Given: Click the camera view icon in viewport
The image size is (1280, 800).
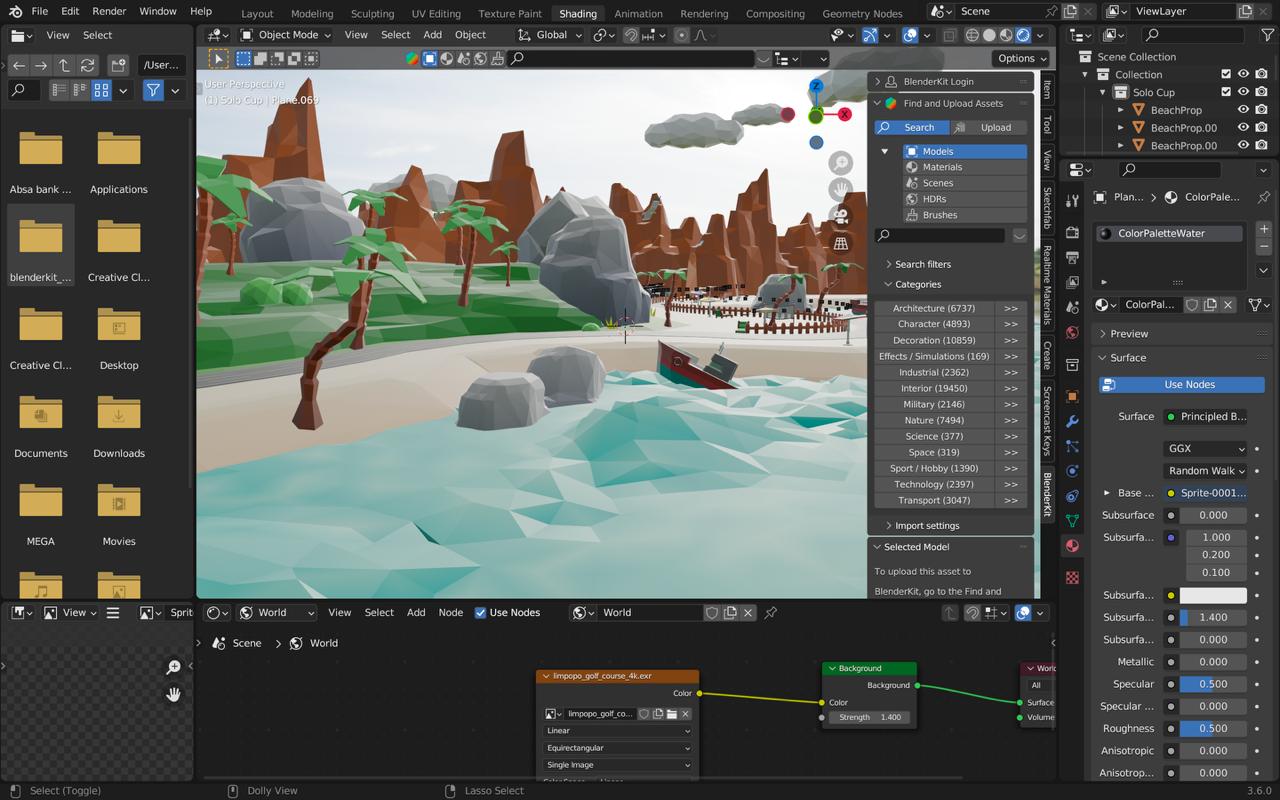Looking at the screenshot, I should pyautogui.click(x=841, y=216).
